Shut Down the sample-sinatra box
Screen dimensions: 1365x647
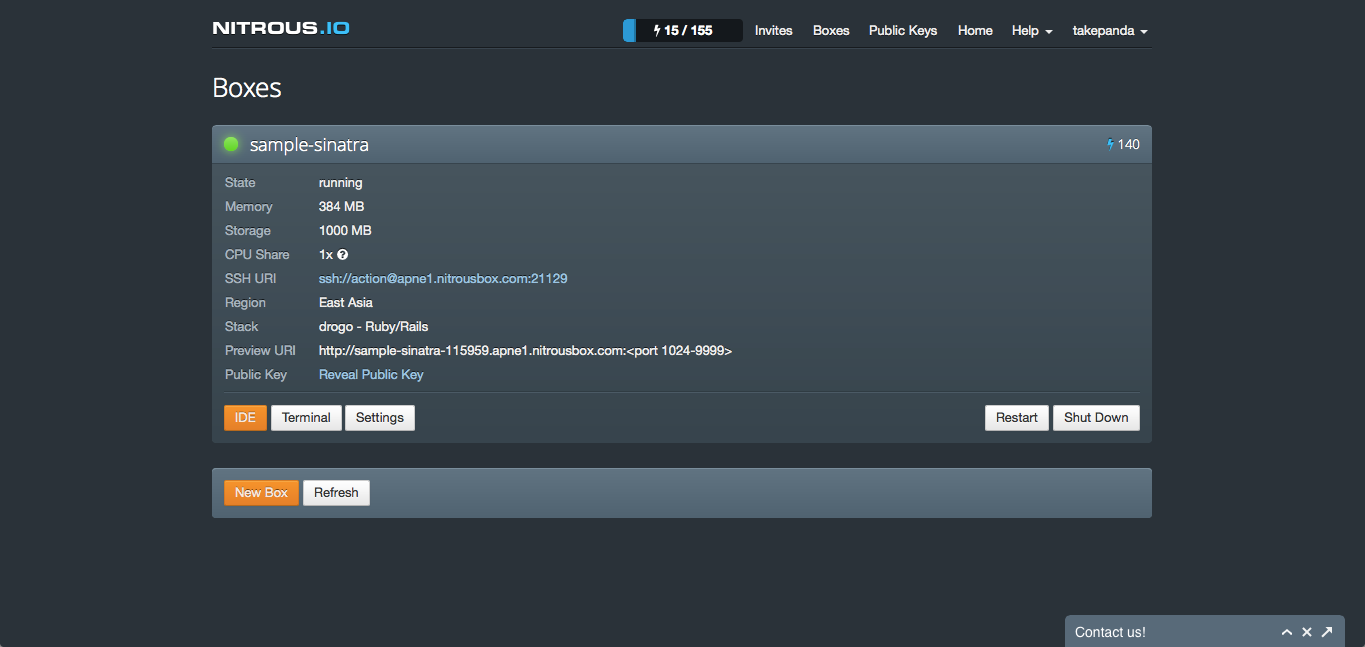coord(1096,417)
